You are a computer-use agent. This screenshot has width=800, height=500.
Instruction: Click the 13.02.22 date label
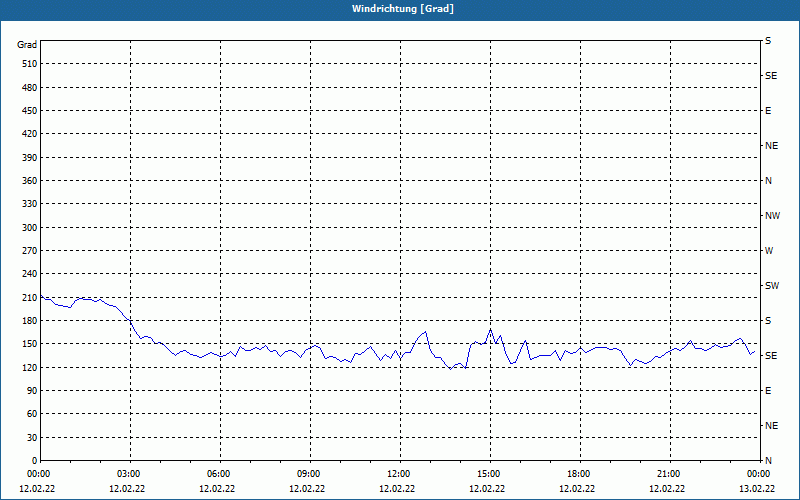click(x=757, y=489)
